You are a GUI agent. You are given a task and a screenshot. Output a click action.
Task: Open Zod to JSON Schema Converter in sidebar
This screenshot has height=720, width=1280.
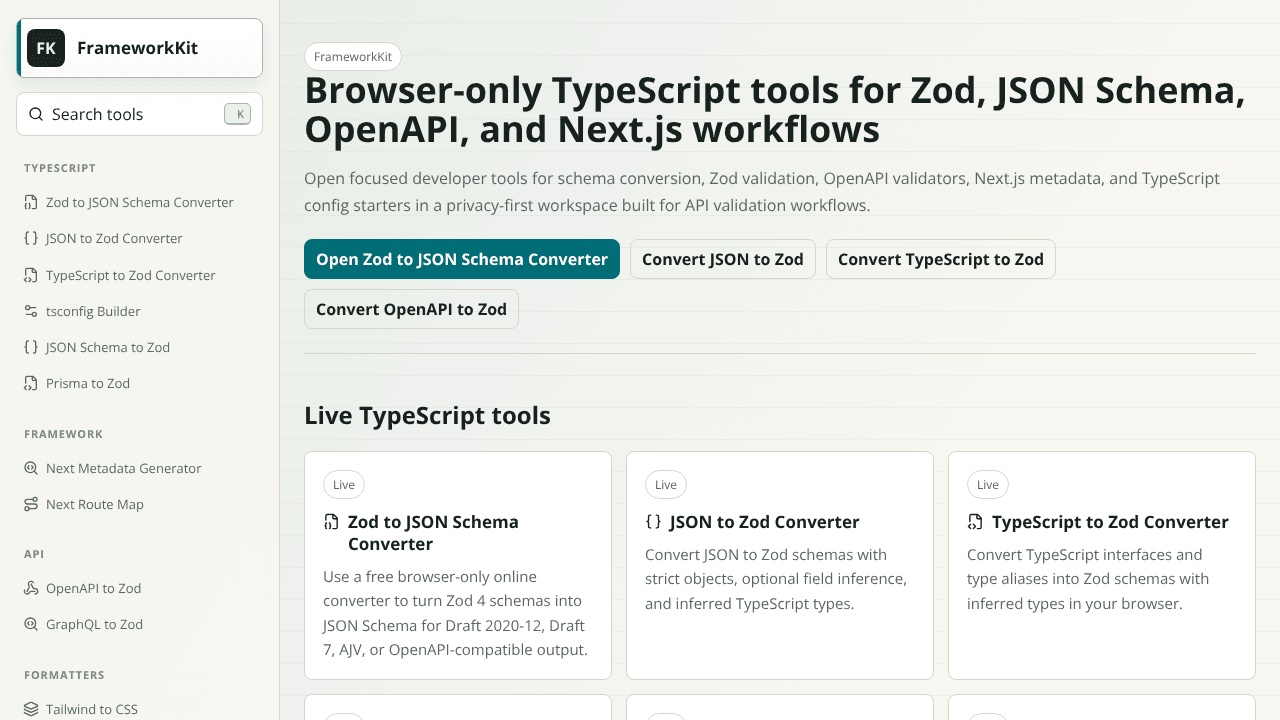pyautogui.click(x=140, y=202)
